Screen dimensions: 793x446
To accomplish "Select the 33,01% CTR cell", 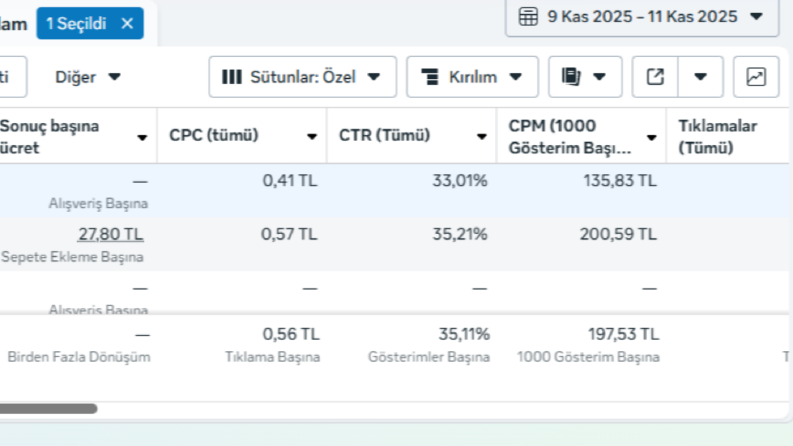I will [460, 181].
